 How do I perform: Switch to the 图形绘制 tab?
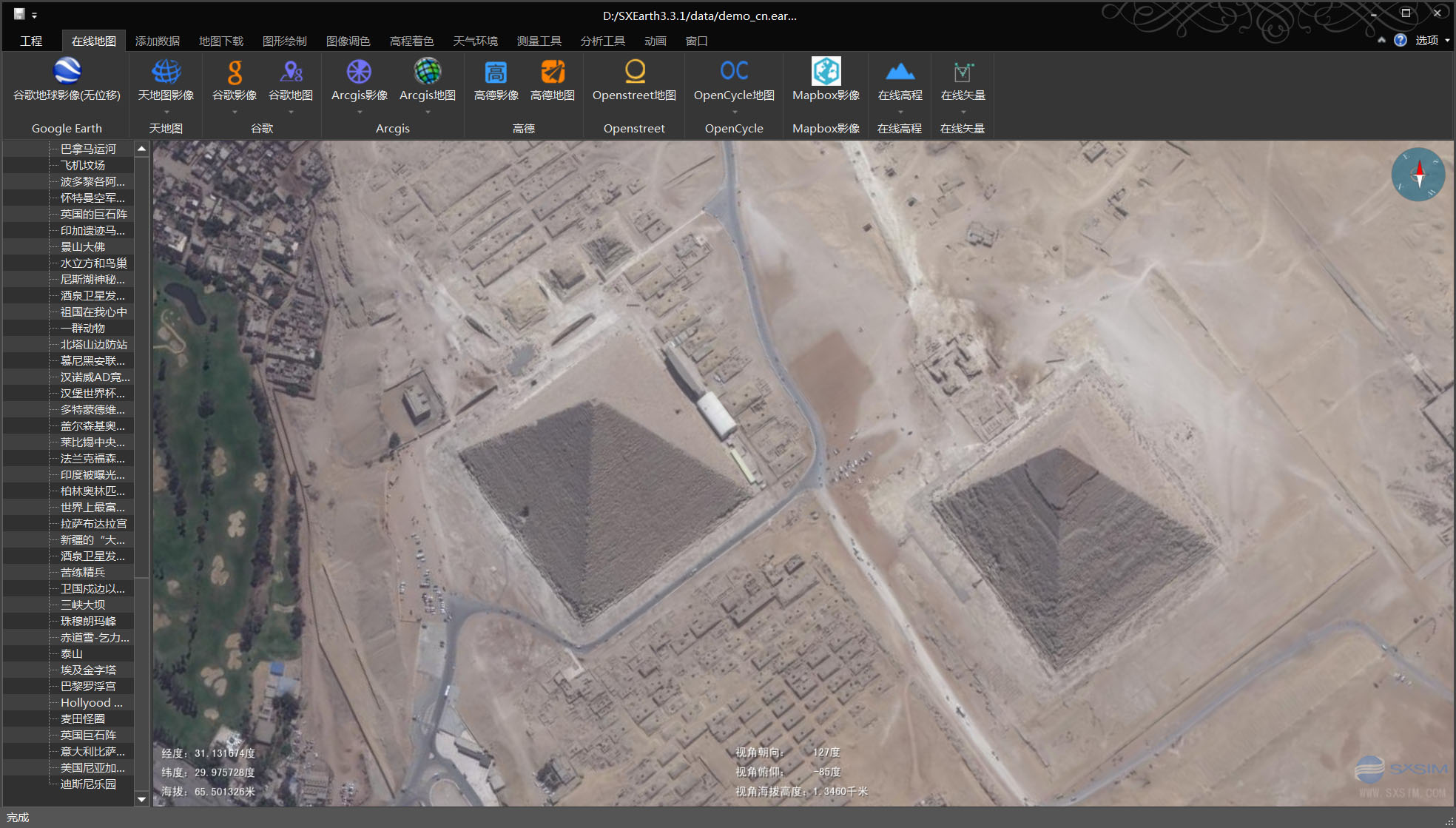[285, 41]
